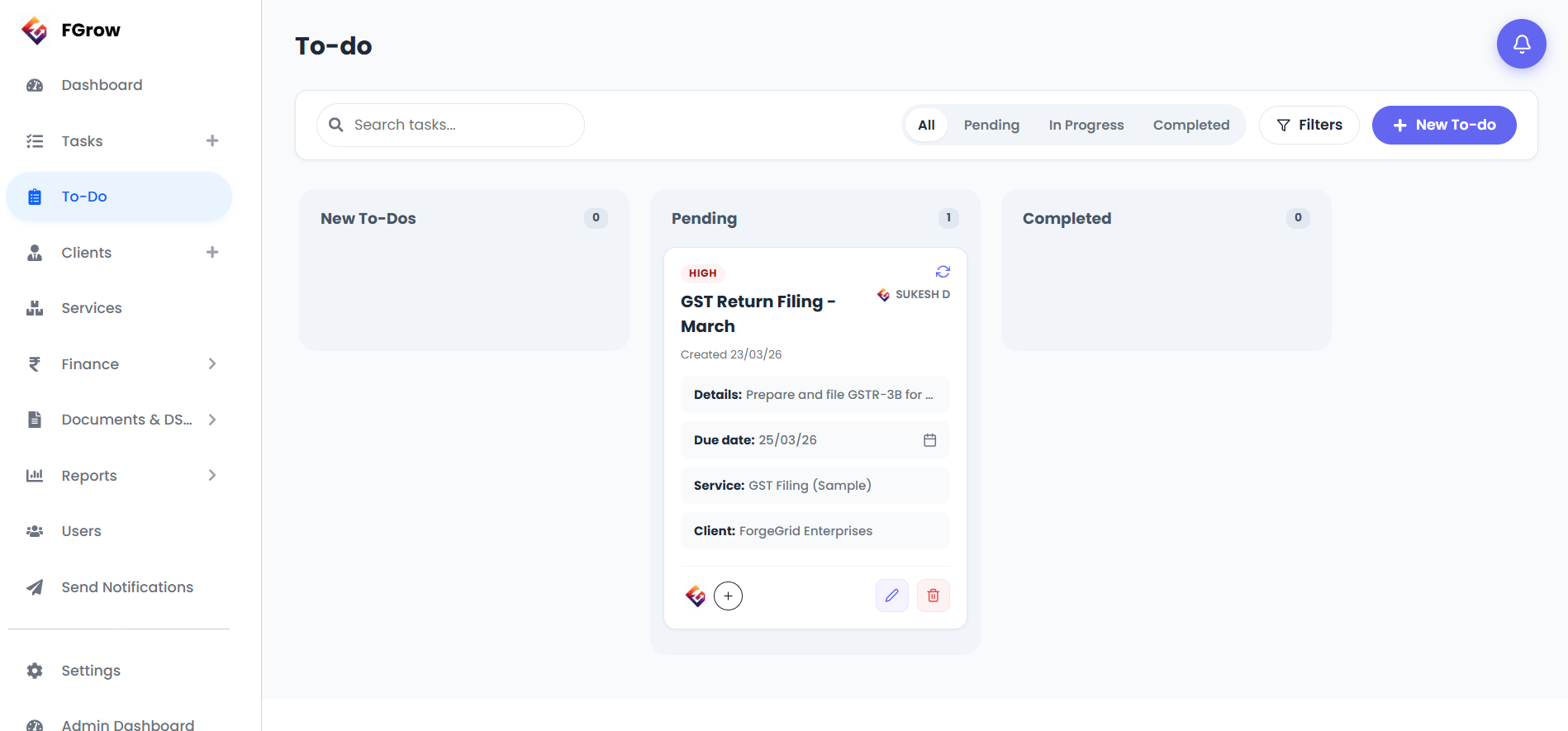Click the New To-Dos count badge

pyautogui.click(x=596, y=218)
